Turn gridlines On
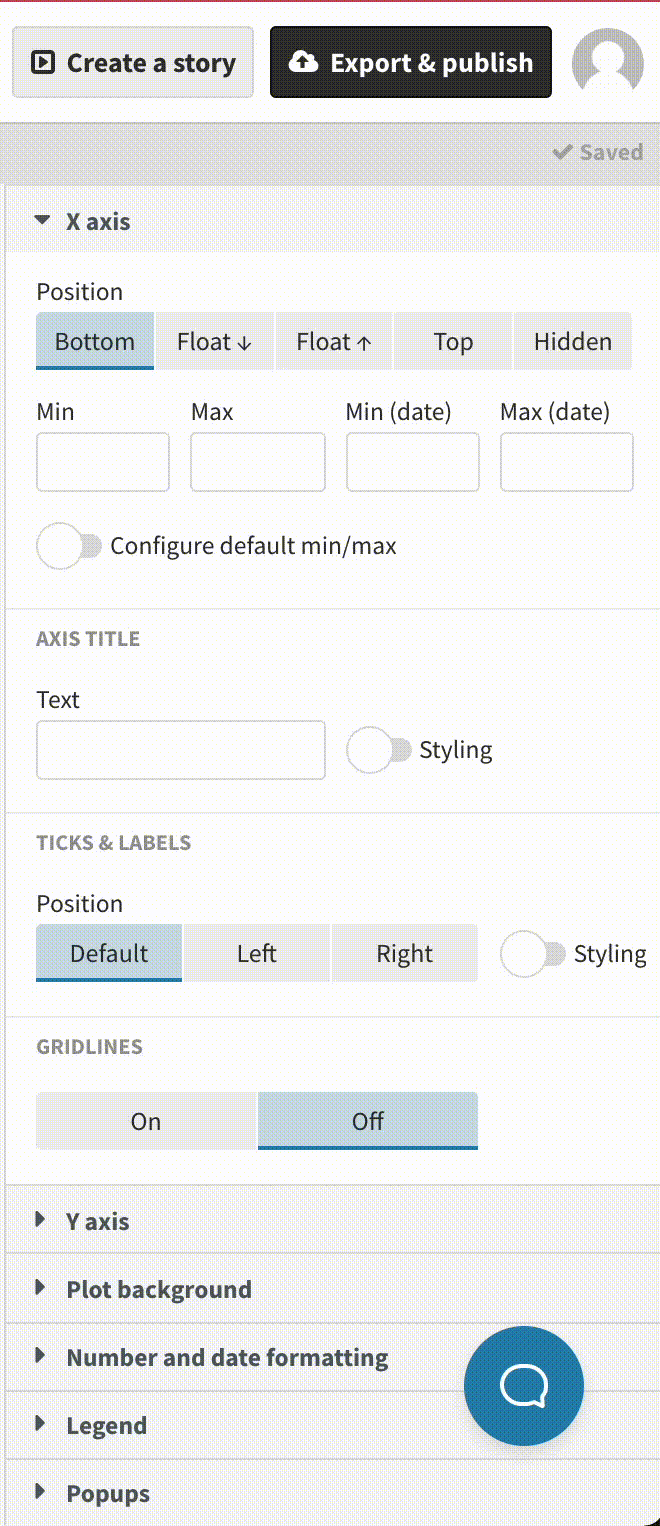Image resolution: width=660 pixels, height=1526 pixels. [146, 1121]
